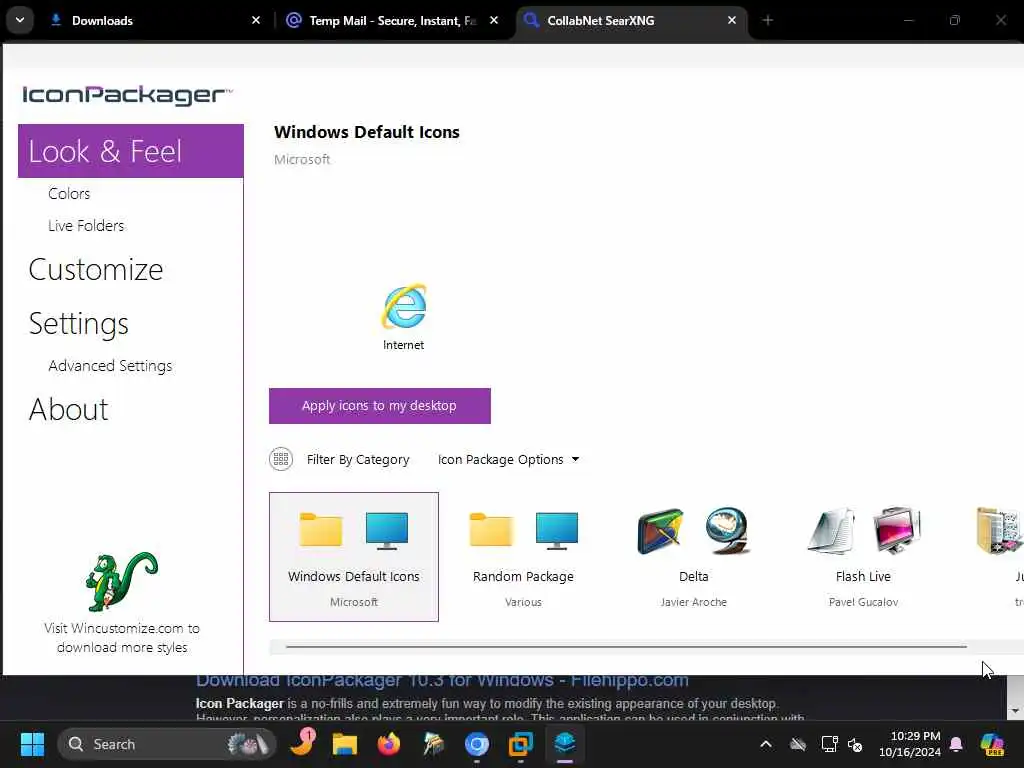Open File Explorer from the taskbar

tap(345, 744)
